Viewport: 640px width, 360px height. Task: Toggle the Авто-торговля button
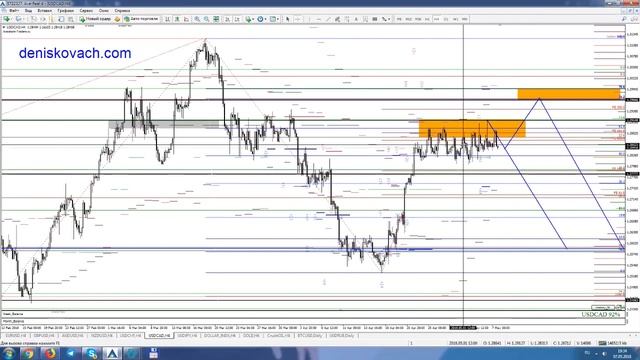141,19
